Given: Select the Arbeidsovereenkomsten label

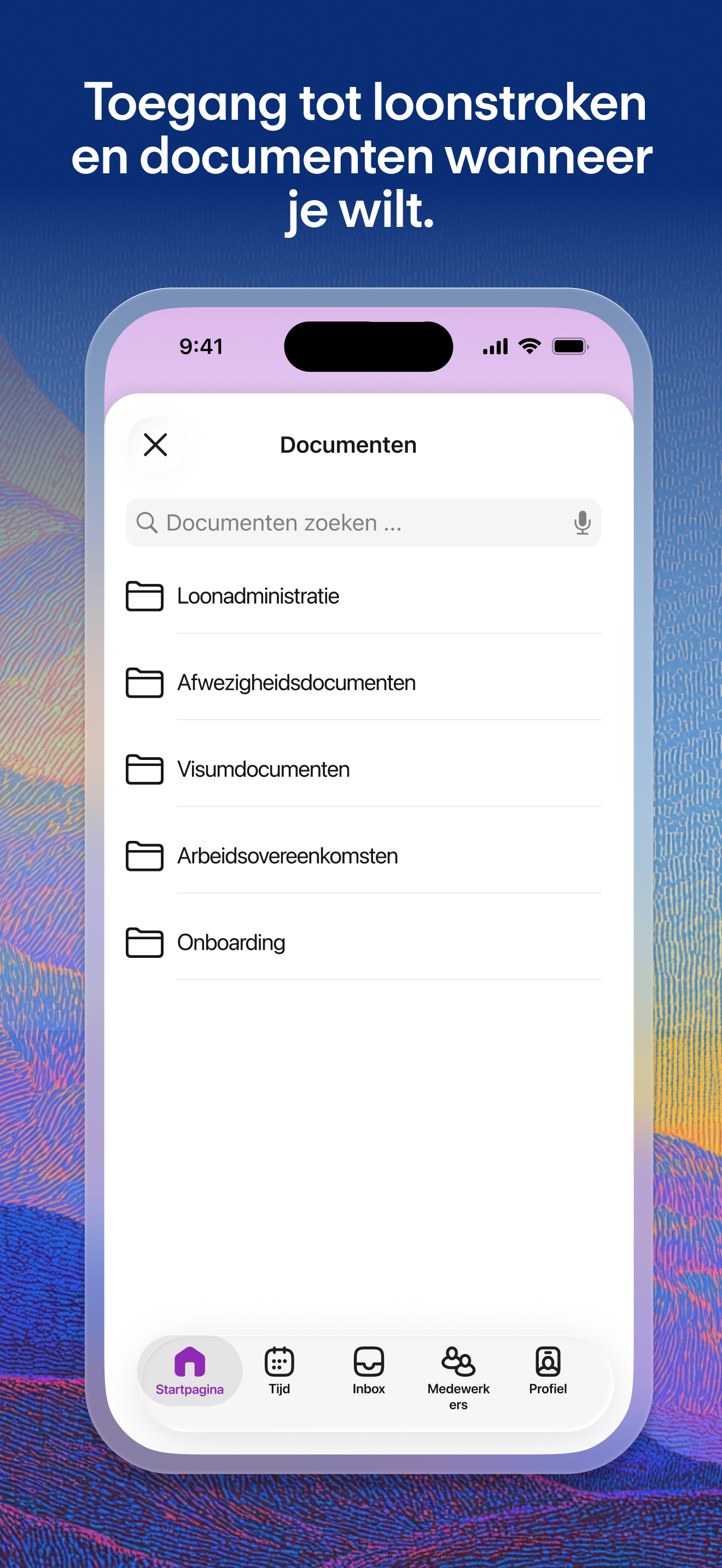Looking at the screenshot, I should [x=287, y=856].
